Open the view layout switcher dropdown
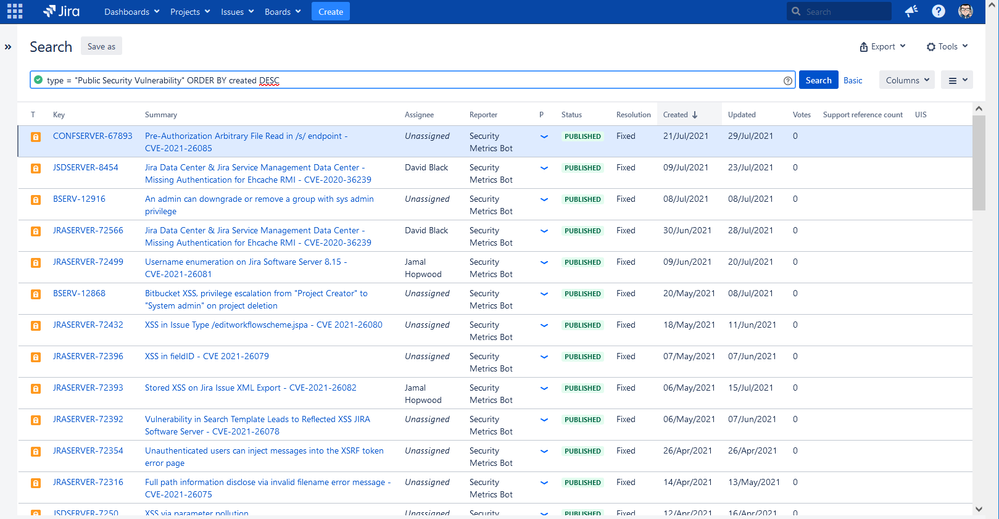999x519 pixels. [958, 80]
